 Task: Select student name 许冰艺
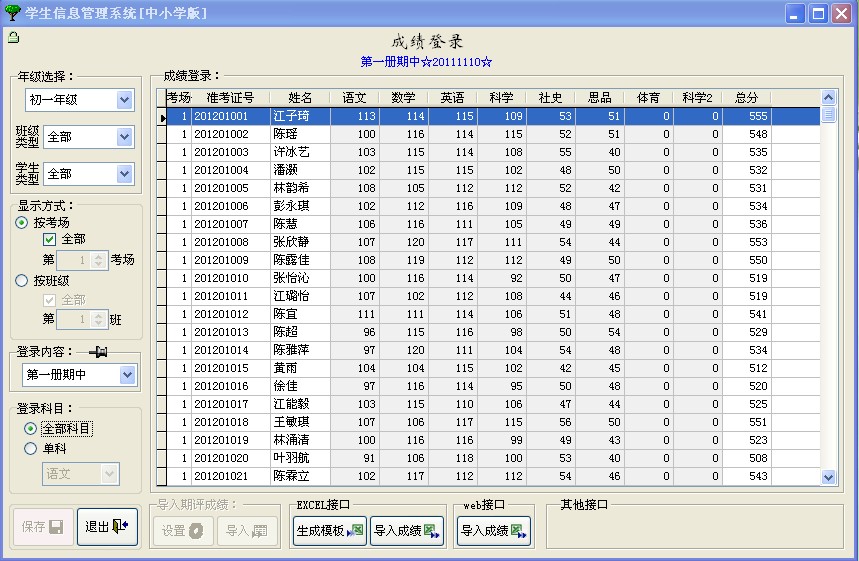coord(291,152)
